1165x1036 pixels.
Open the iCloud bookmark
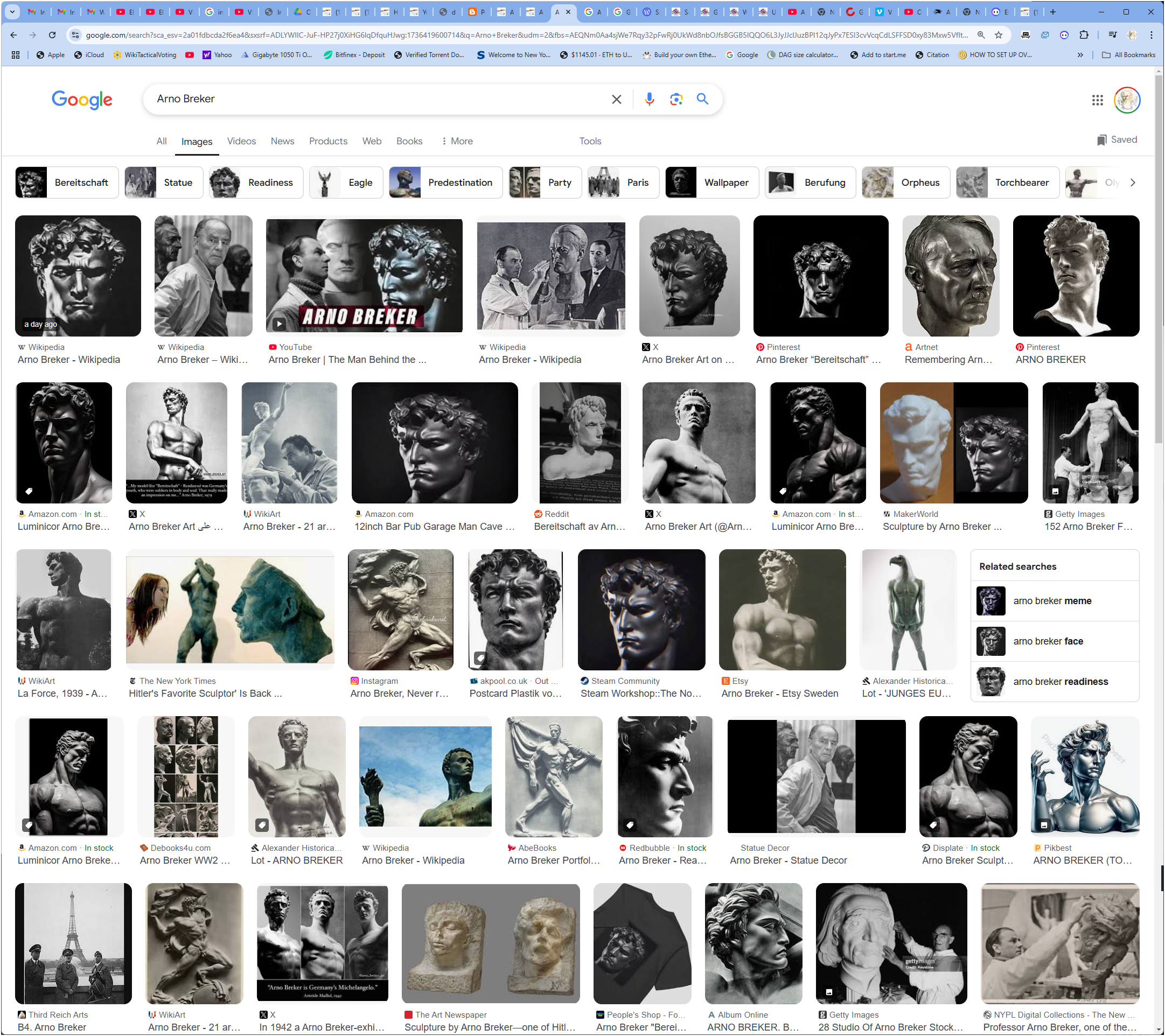[x=89, y=55]
